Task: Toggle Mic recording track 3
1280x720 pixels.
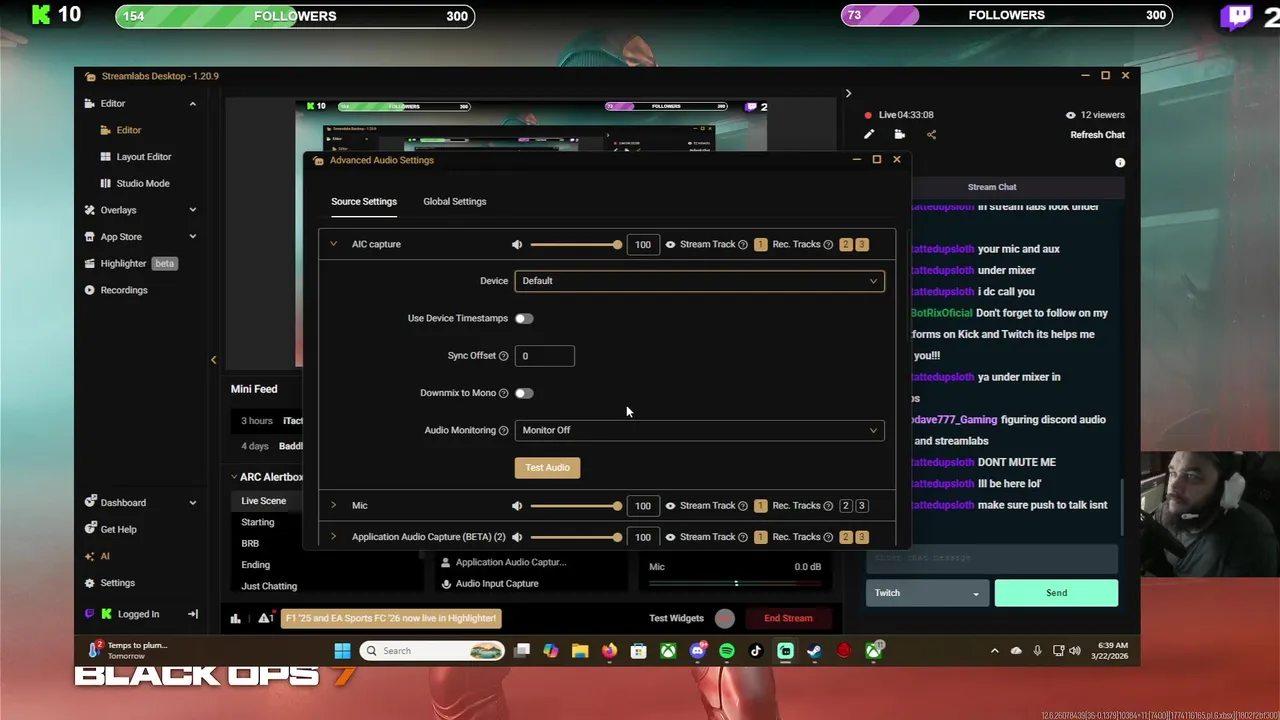Action: coord(862,506)
